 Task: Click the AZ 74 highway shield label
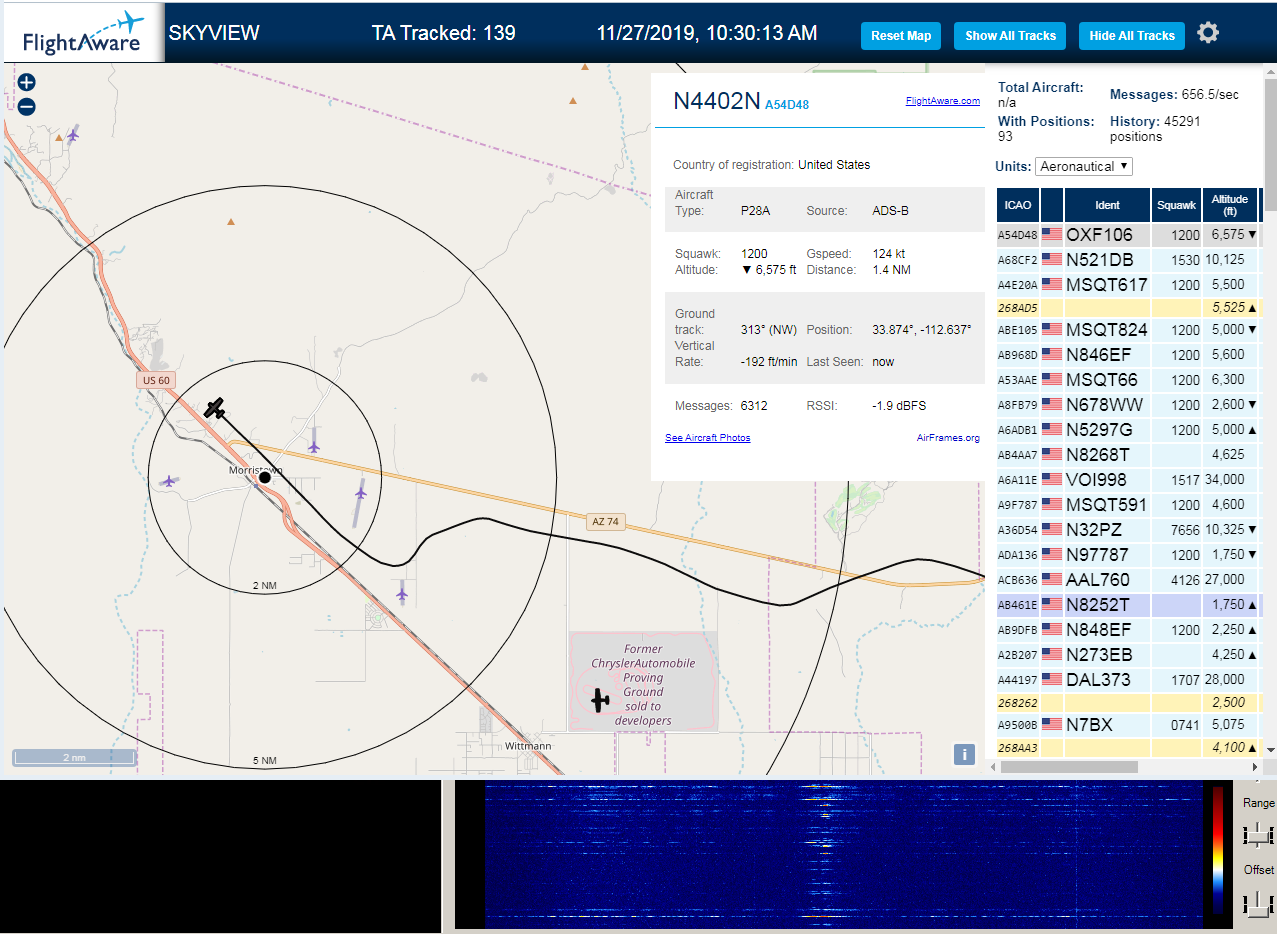point(606,521)
